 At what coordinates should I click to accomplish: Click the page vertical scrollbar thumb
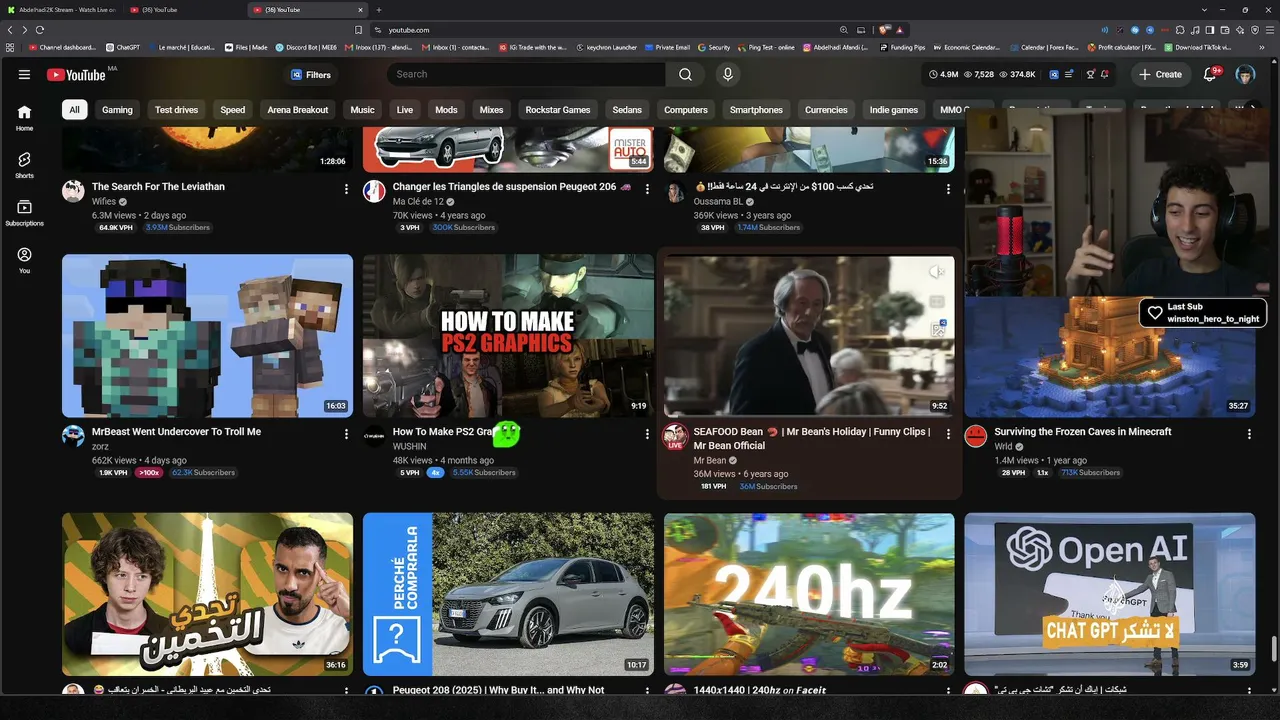click(1273, 648)
